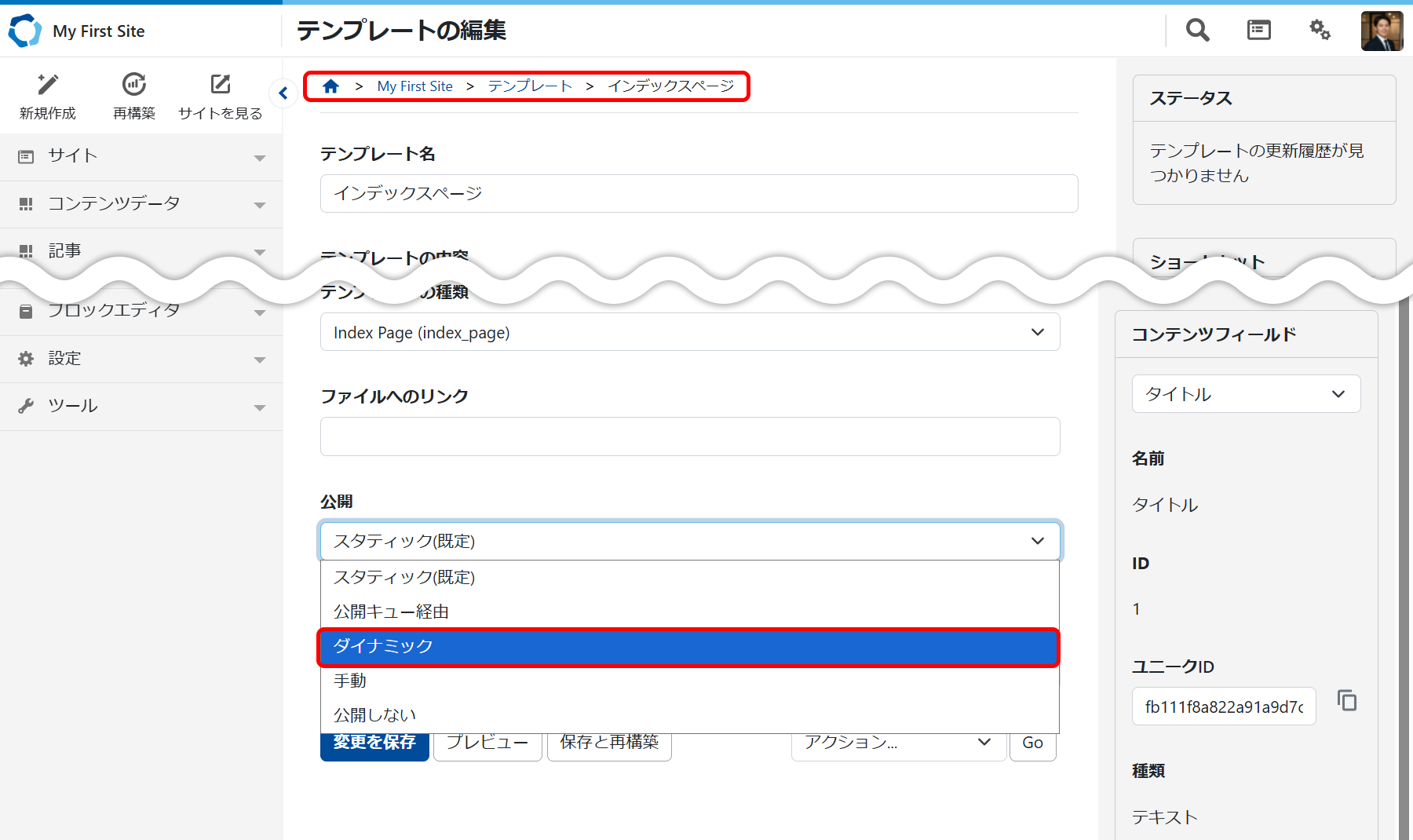The image size is (1413, 840).
Task: Click the home icon in breadcrumb
Action: click(x=331, y=86)
